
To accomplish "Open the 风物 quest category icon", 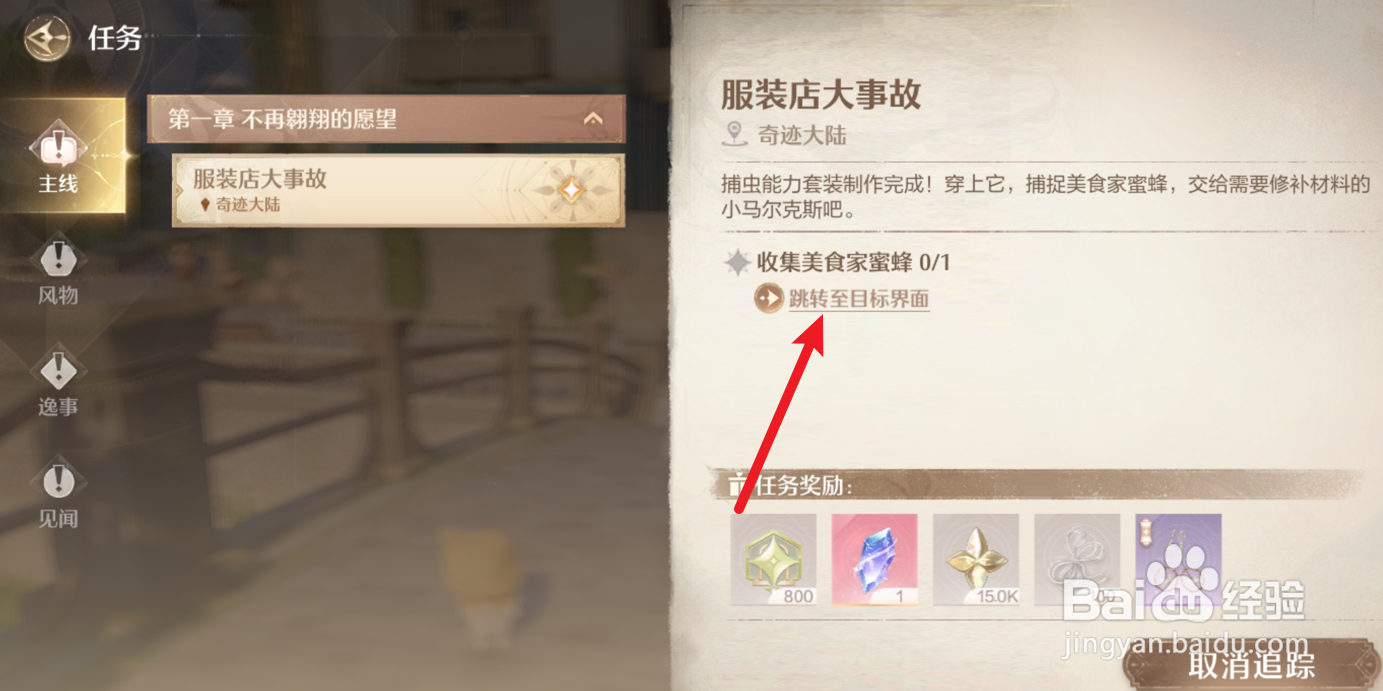I will 59,260.
